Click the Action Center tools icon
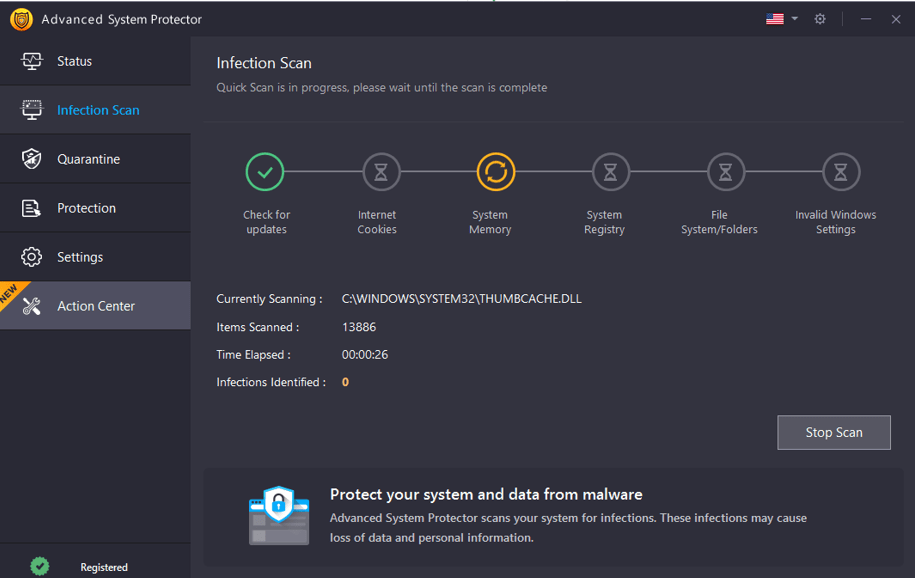This screenshot has height=578, width=915. tap(32, 306)
